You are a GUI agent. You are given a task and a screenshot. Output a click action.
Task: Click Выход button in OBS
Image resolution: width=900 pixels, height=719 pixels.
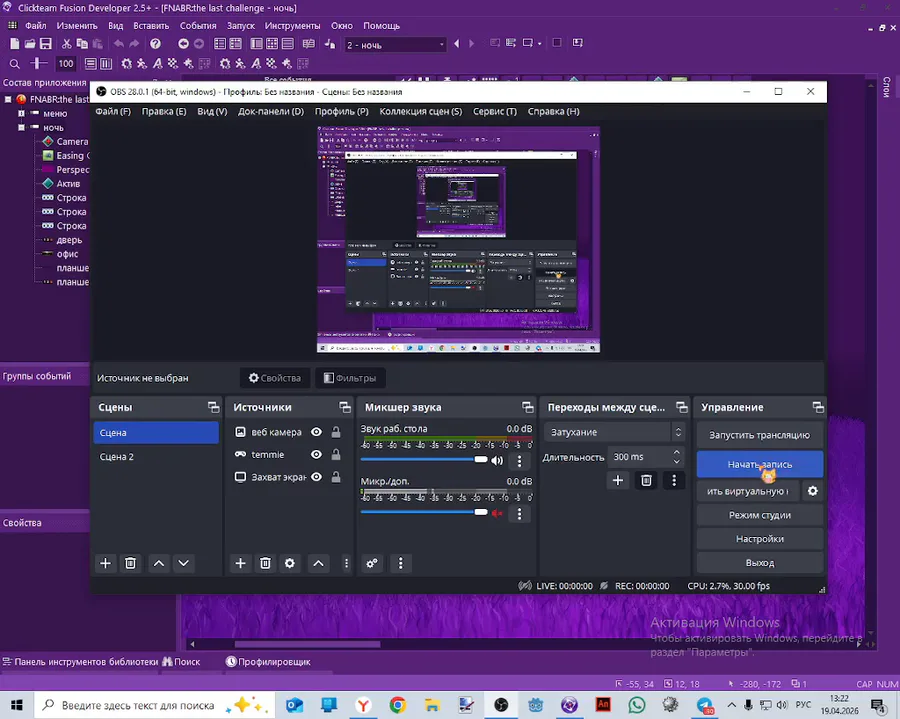[x=759, y=563]
